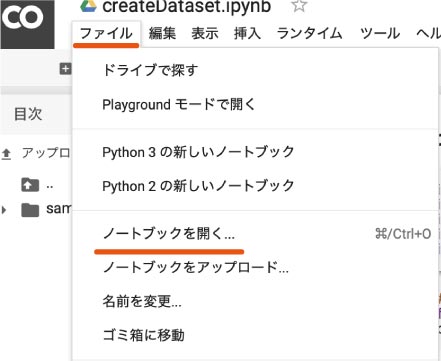
Task: Open the 表示 menu
Action: [205, 33]
